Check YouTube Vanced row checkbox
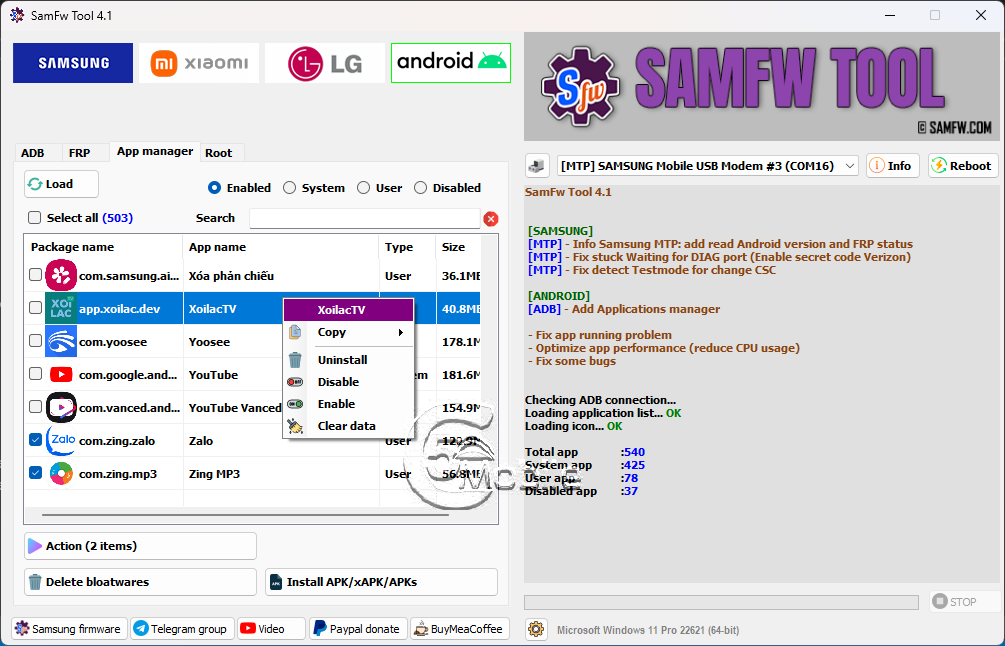The width and height of the screenshot is (1005, 646). [35, 407]
